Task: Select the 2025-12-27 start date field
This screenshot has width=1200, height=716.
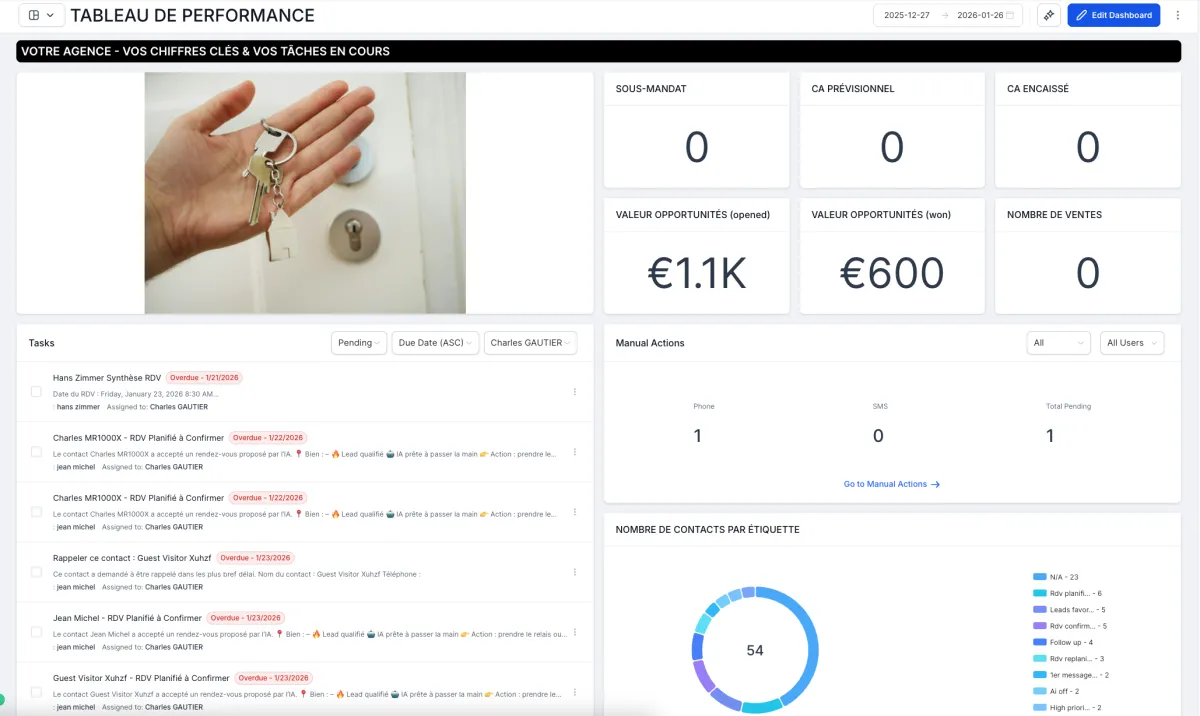Action: tap(908, 15)
